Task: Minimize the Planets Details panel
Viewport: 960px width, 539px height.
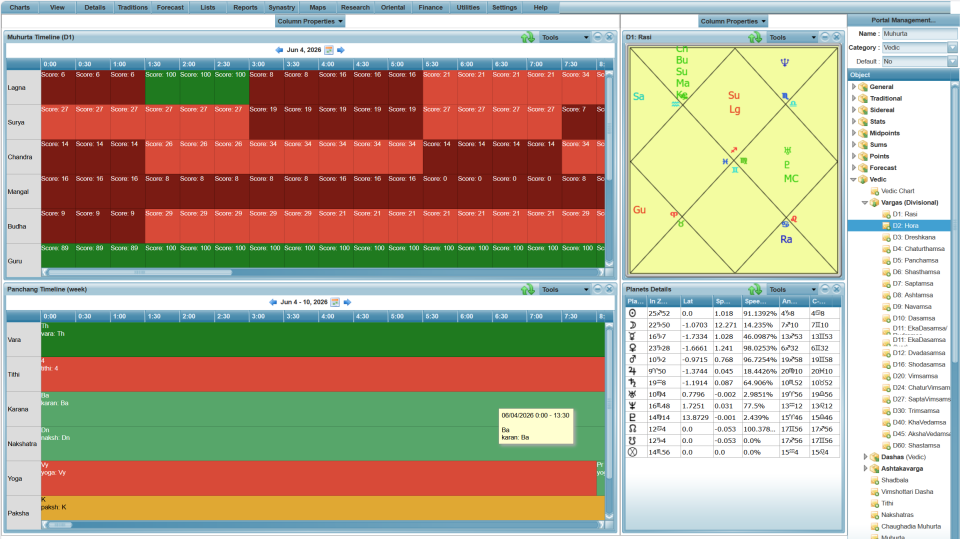Action: click(x=825, y=289)
